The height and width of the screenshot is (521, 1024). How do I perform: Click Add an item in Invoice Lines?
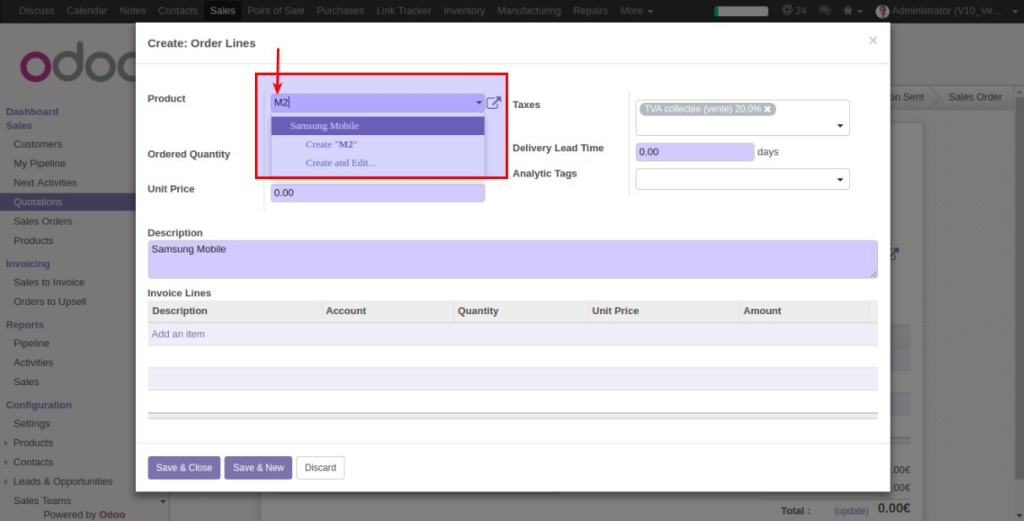tap(178, 334)
